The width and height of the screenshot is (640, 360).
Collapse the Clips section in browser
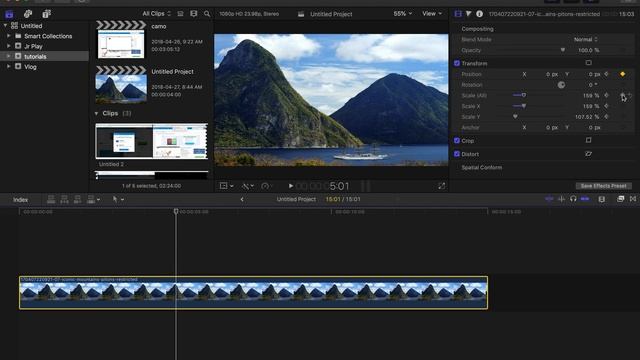coord(96,113)
